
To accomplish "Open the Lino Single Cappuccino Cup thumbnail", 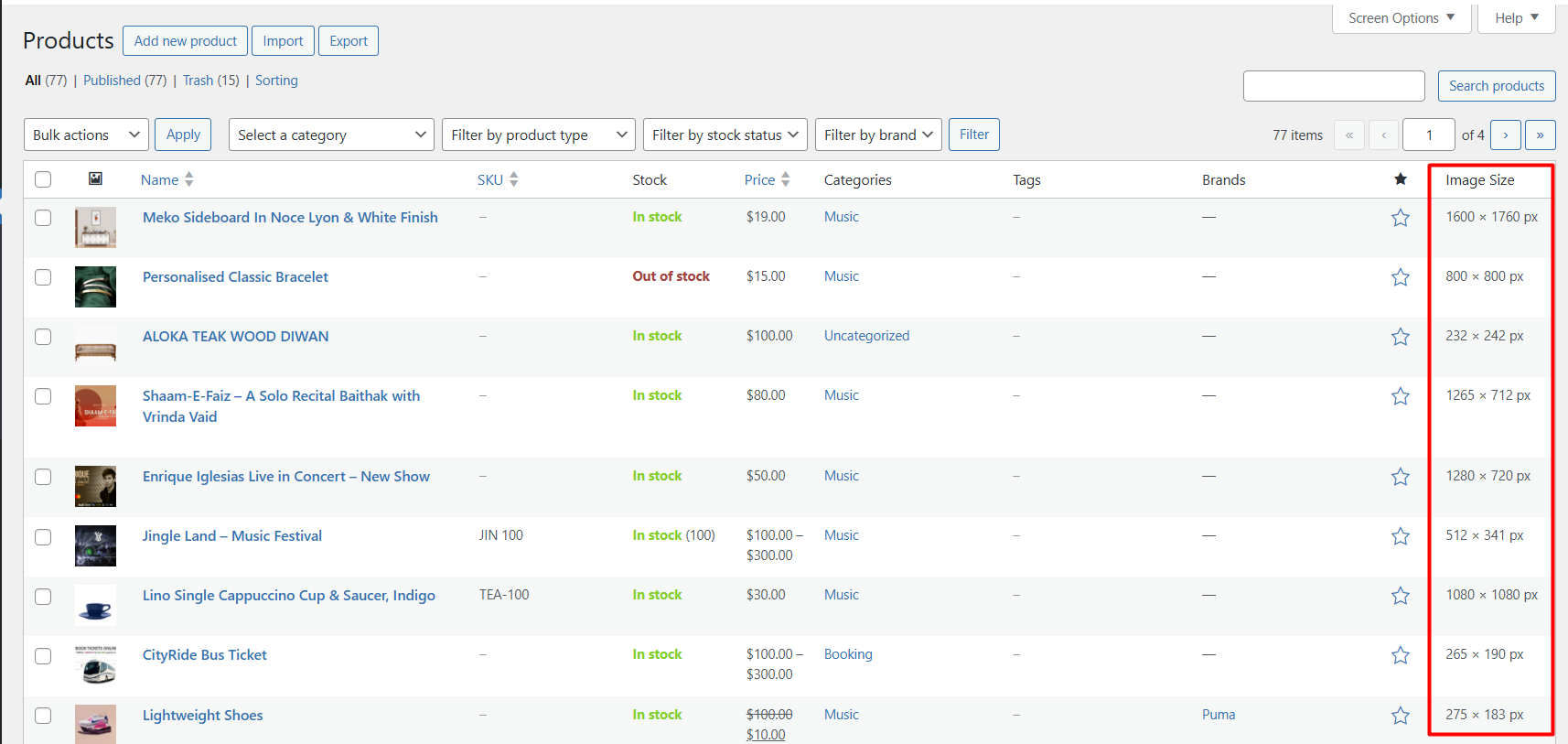I will [x=95, y=605].
